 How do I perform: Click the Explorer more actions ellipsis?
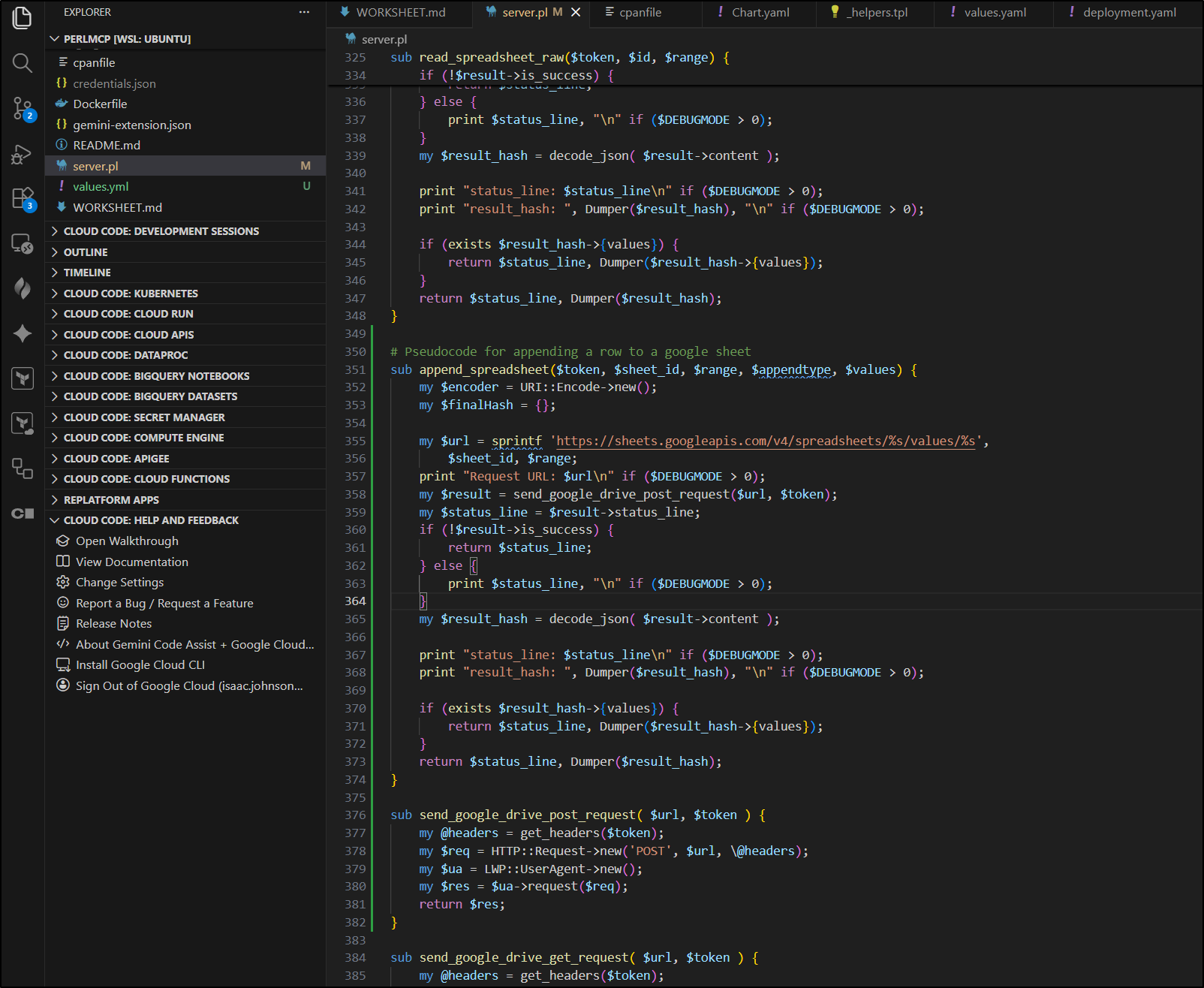[304, 12]
